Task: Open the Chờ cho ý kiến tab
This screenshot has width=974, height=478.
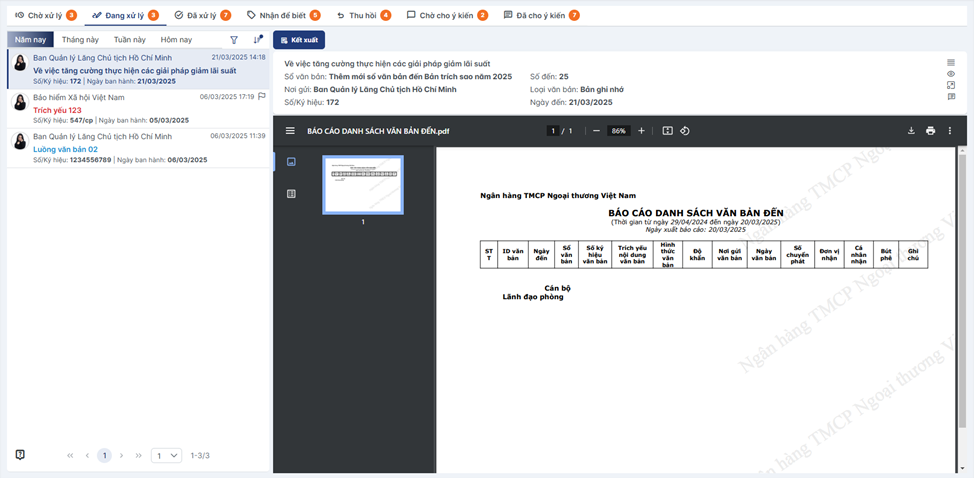Action: coord(447,15)
